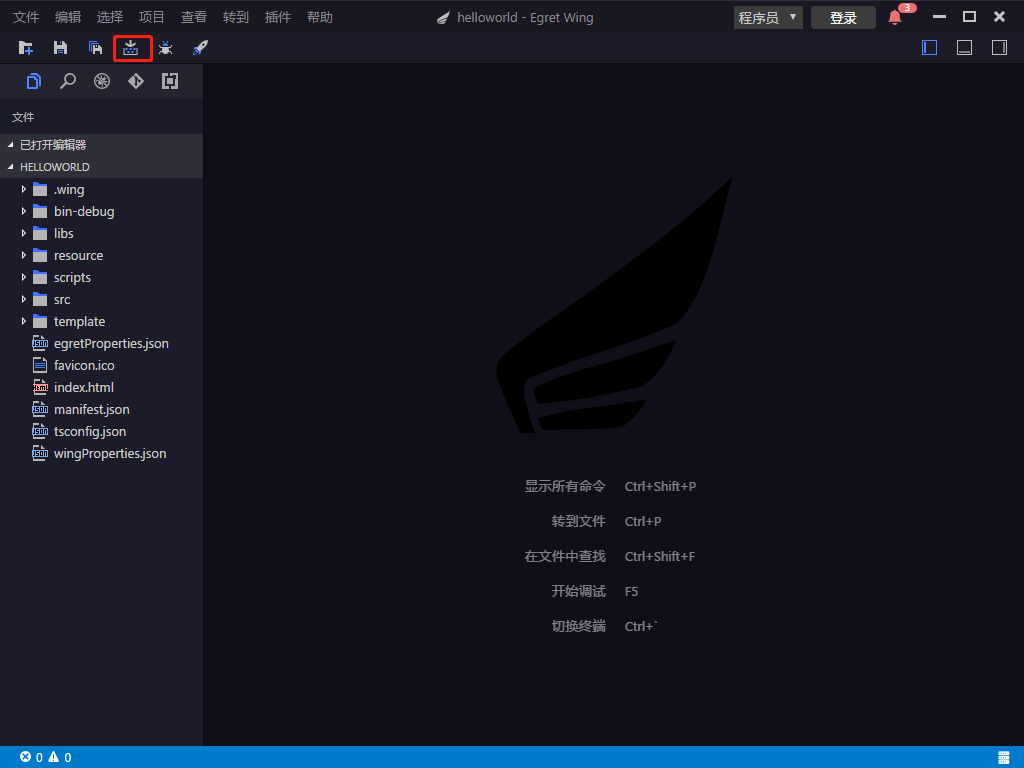The image size is (1024, 768).
Task: Open index.html file
Action: click(84, 387)
